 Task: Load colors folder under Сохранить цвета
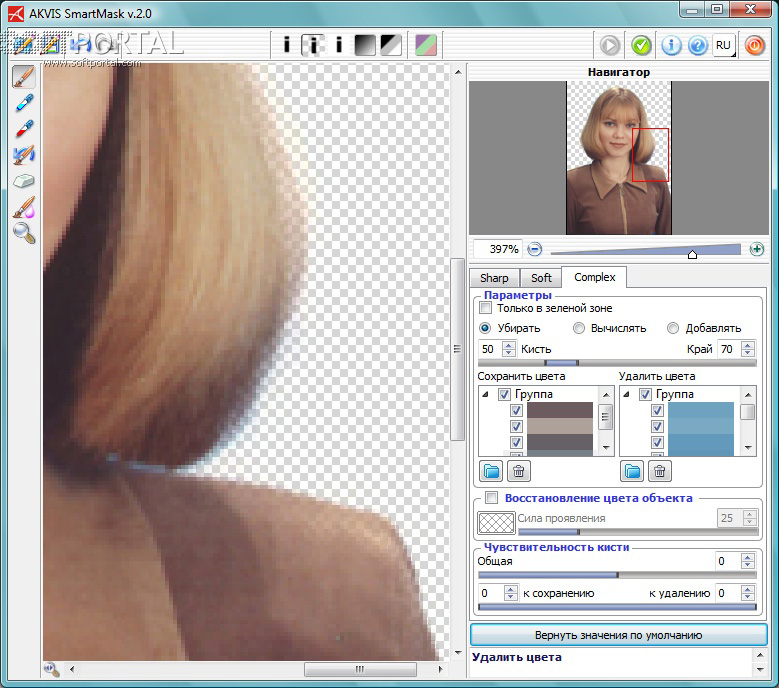pyautogui.click(x=491, y=471)
